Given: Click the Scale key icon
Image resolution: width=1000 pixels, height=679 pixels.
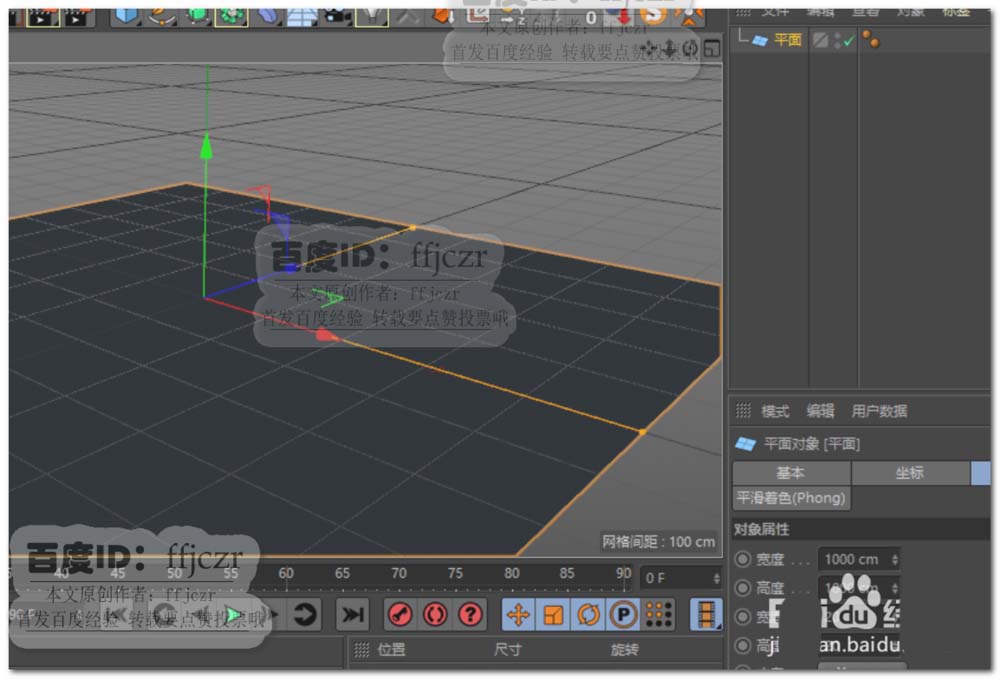Looking at the screenshot, I should [553, 615].
